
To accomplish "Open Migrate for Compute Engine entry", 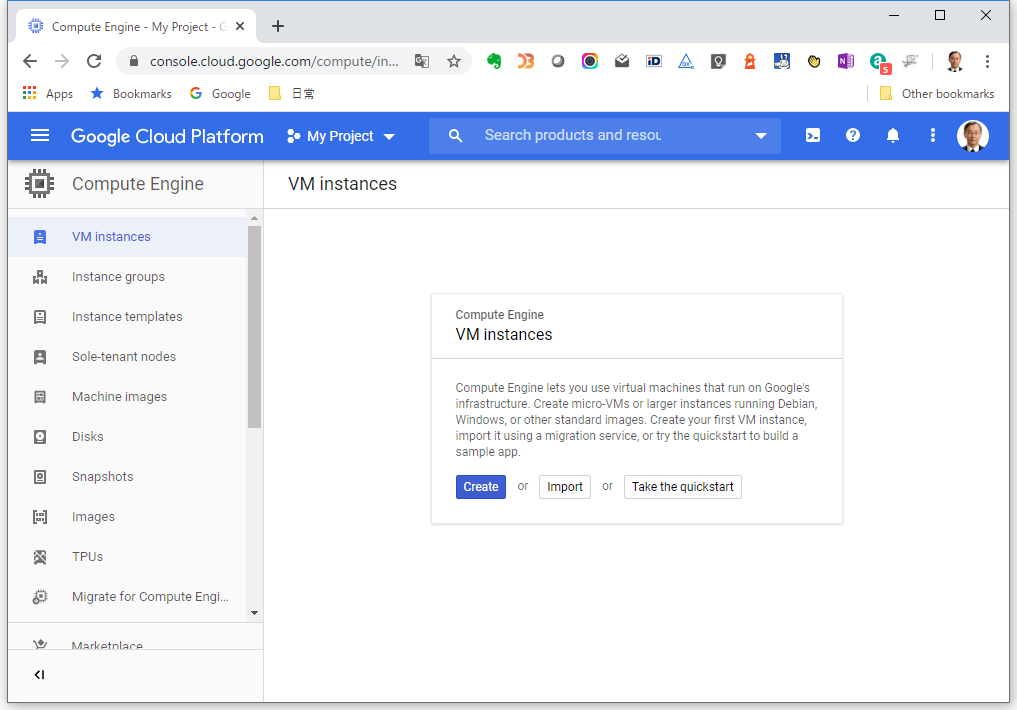I will (128, 597).
